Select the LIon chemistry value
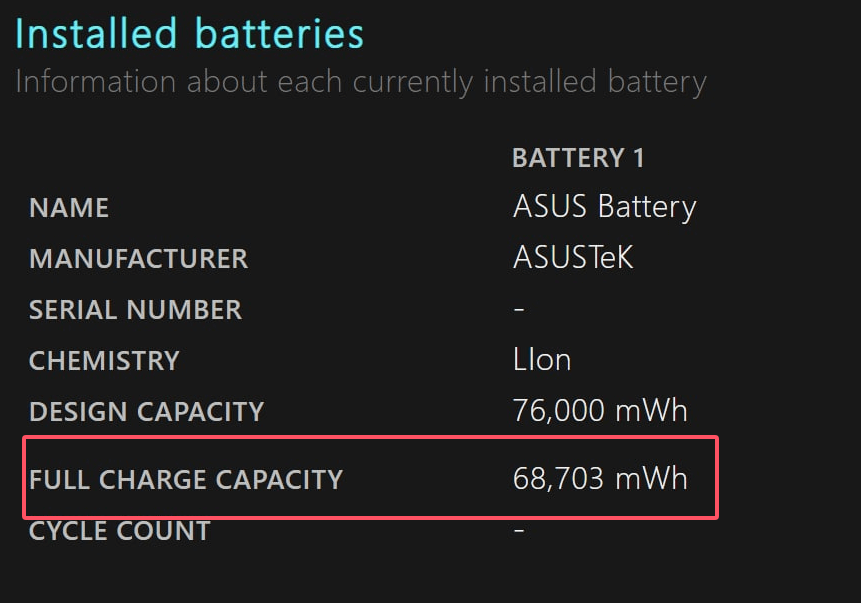Image resolution: width=861 pixels, height=603 pixels. point(541,360)
